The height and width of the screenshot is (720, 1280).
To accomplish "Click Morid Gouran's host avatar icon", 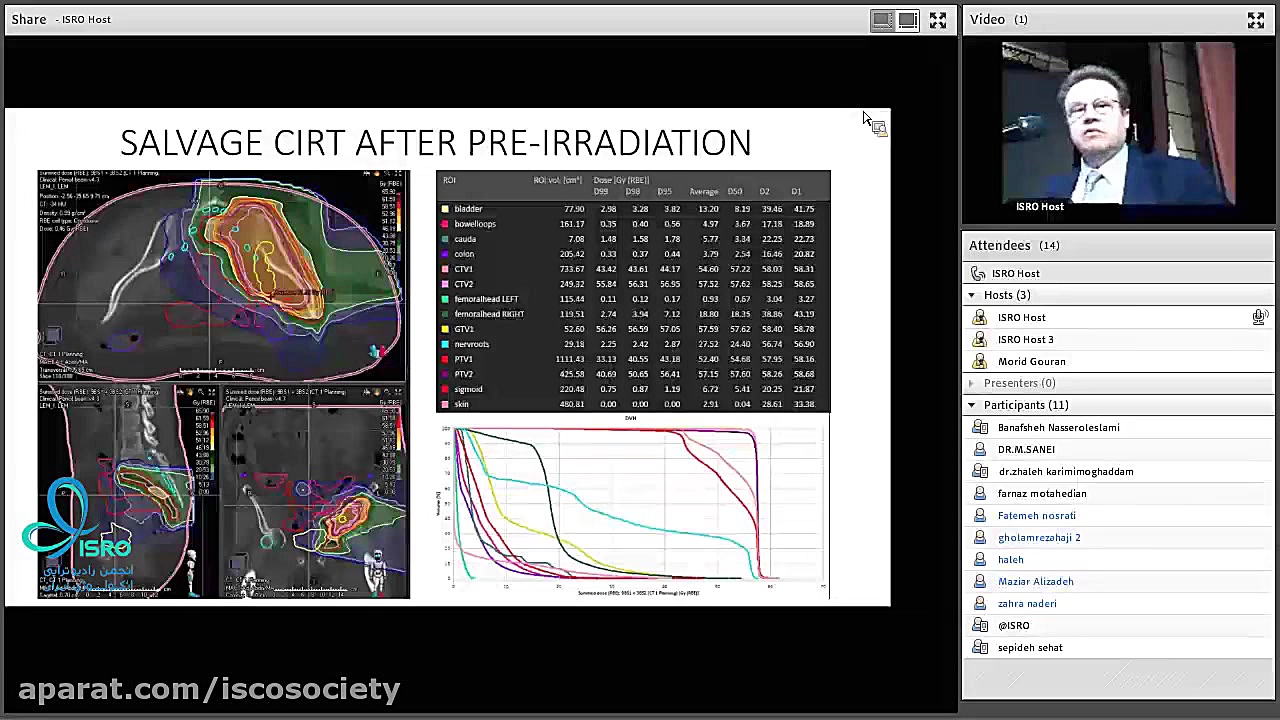I will pyautogui.click(x=980, y=362).
